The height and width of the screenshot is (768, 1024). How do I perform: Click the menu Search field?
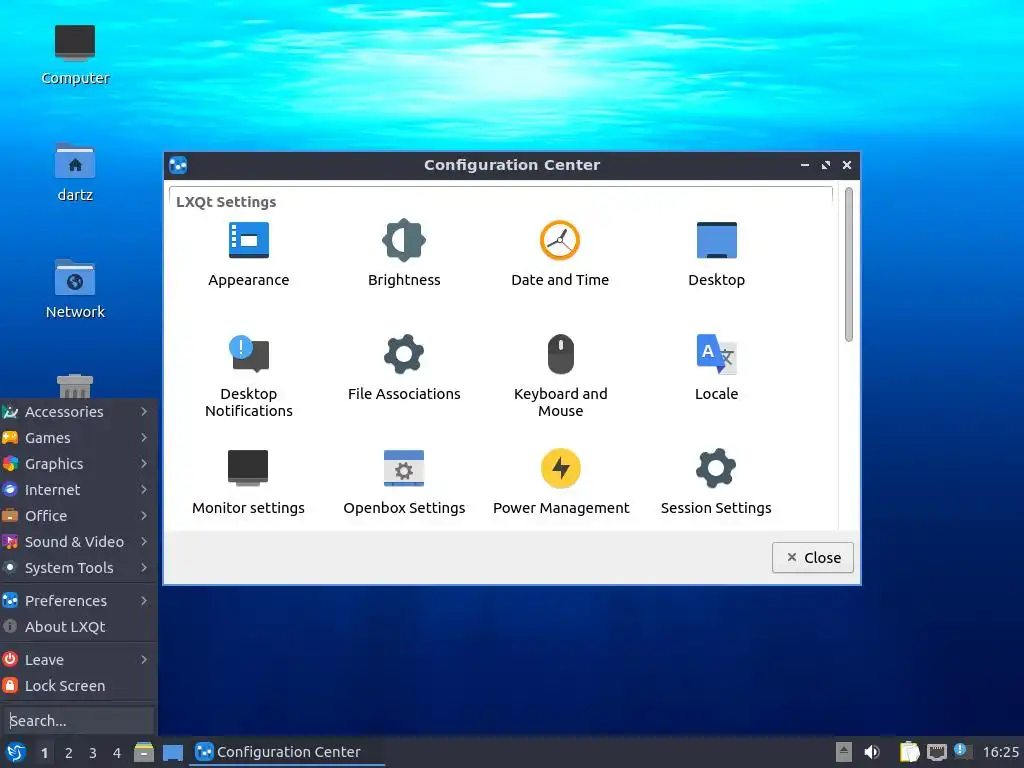pyautogui.click(x=78, y=721)
